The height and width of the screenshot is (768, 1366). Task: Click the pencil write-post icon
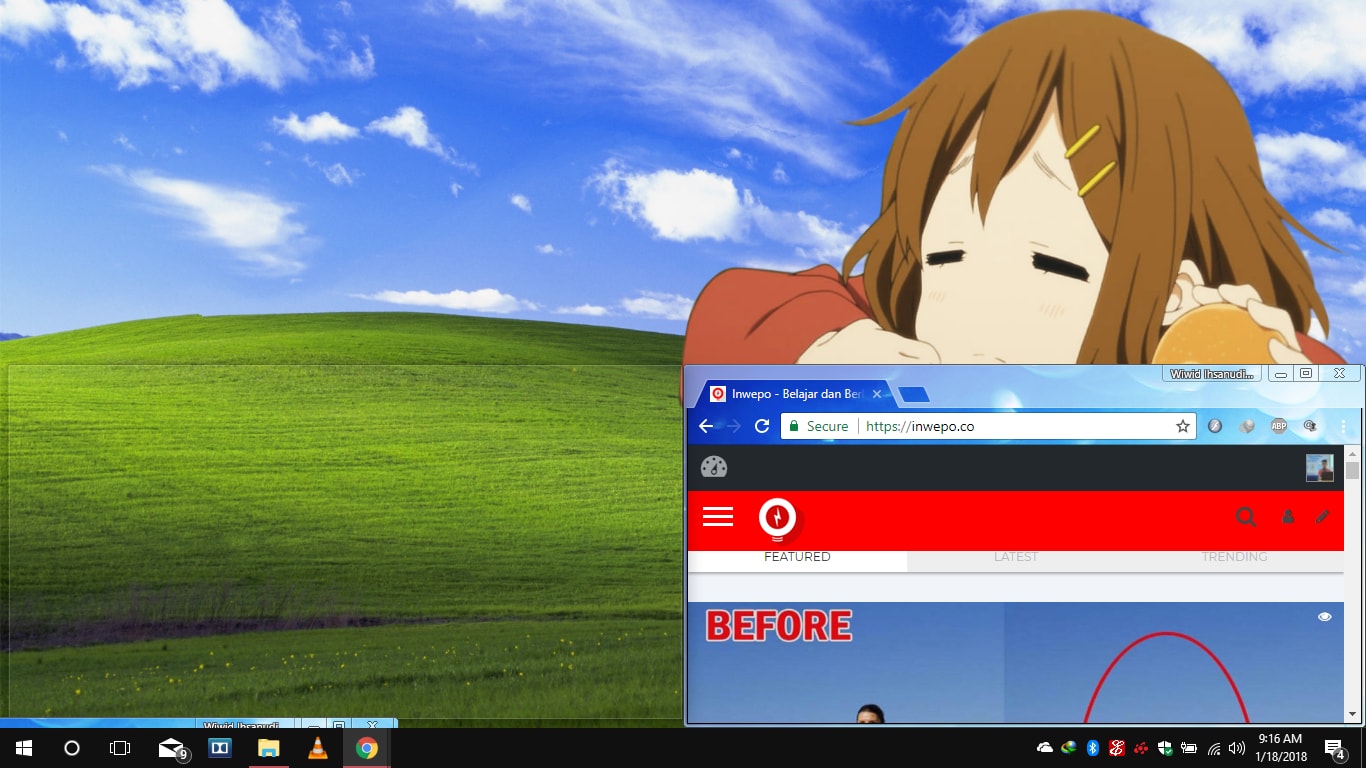[1323, 517]
